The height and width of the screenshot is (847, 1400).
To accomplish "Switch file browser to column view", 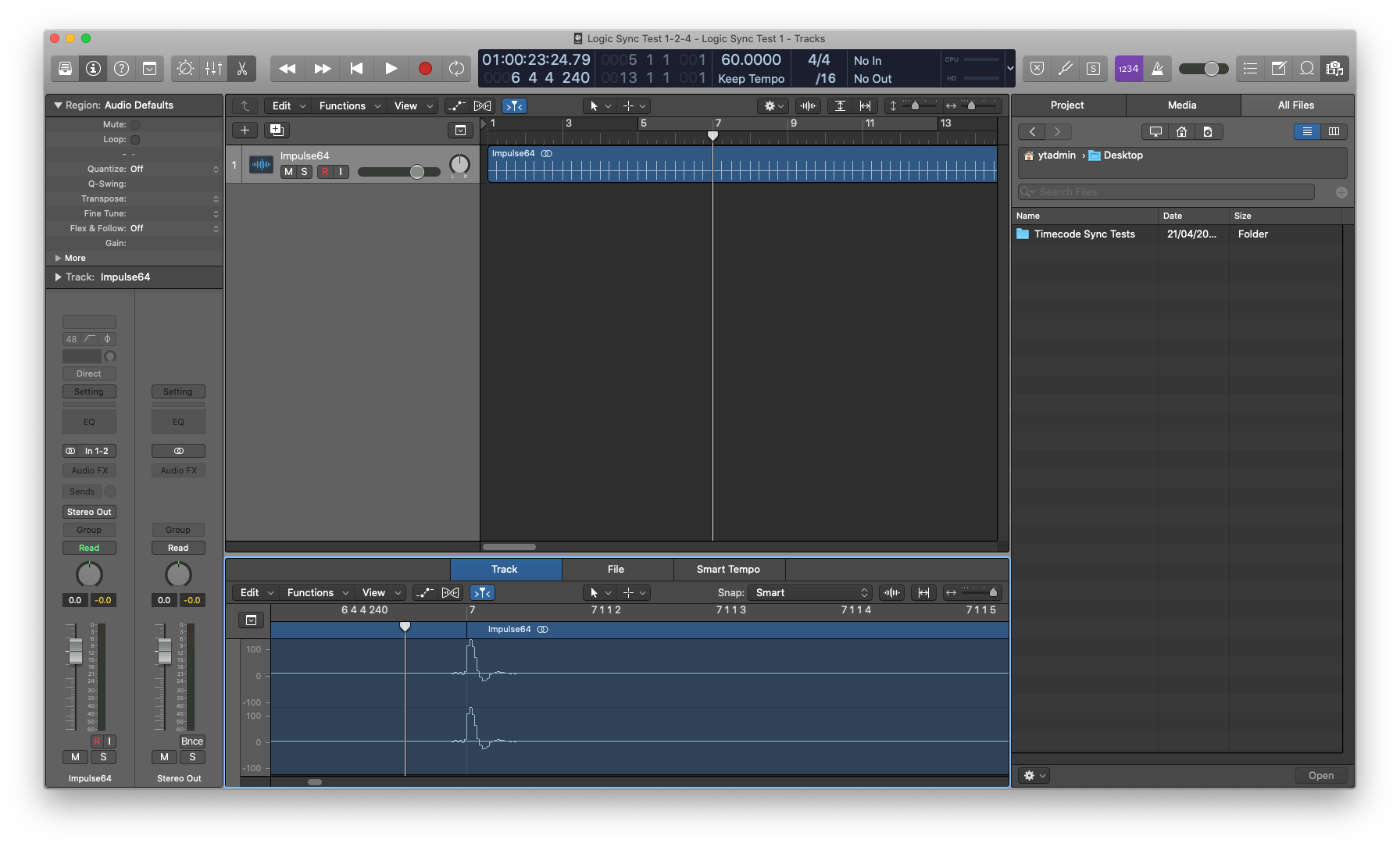I will (1334, 132).
